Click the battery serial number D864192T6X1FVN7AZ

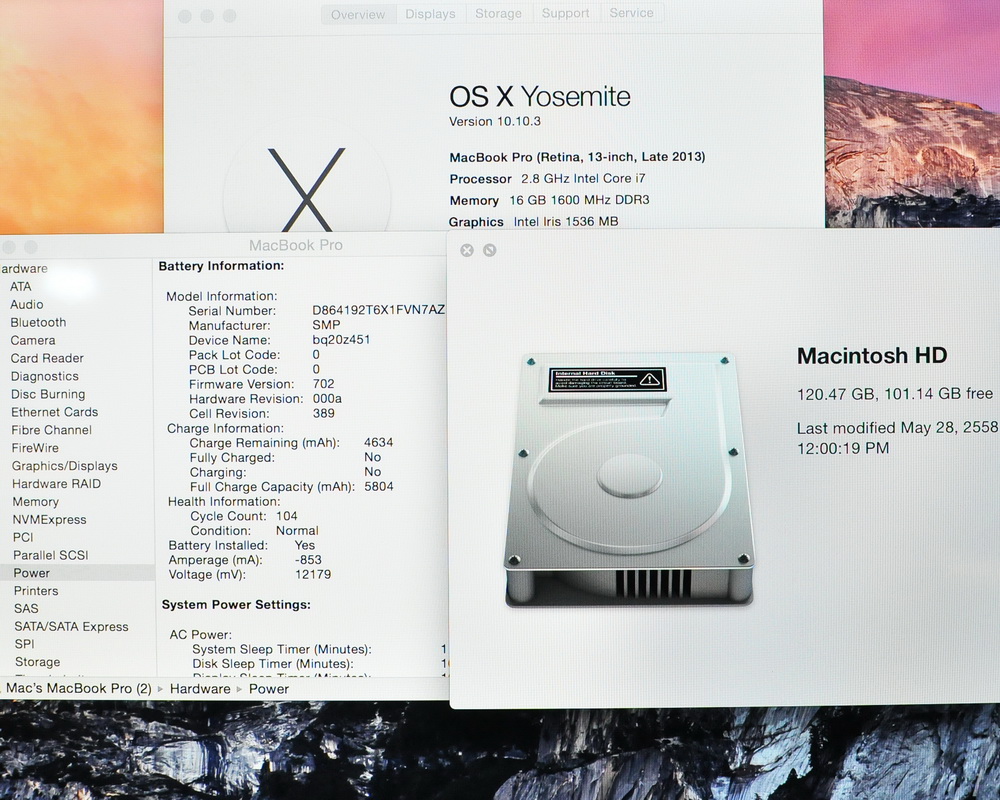tap(378, 310)
